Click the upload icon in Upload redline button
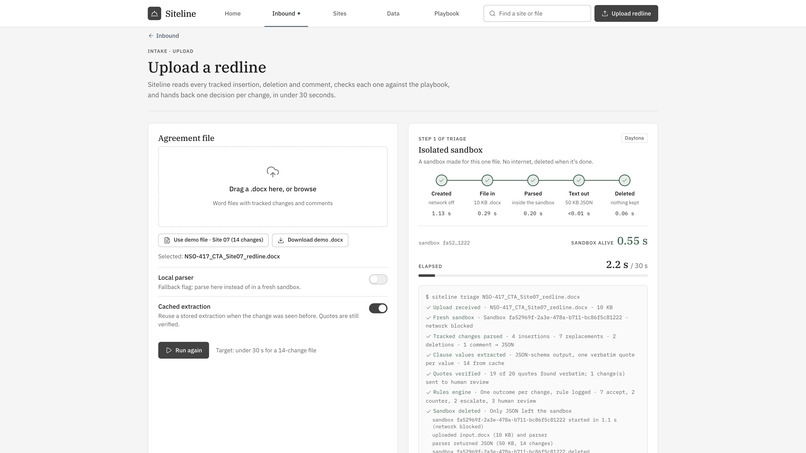 (605, 13)
